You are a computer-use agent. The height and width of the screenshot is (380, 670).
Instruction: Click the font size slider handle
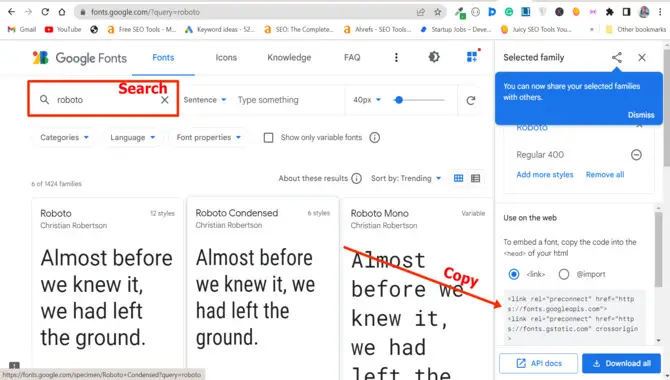pos(399,100)
